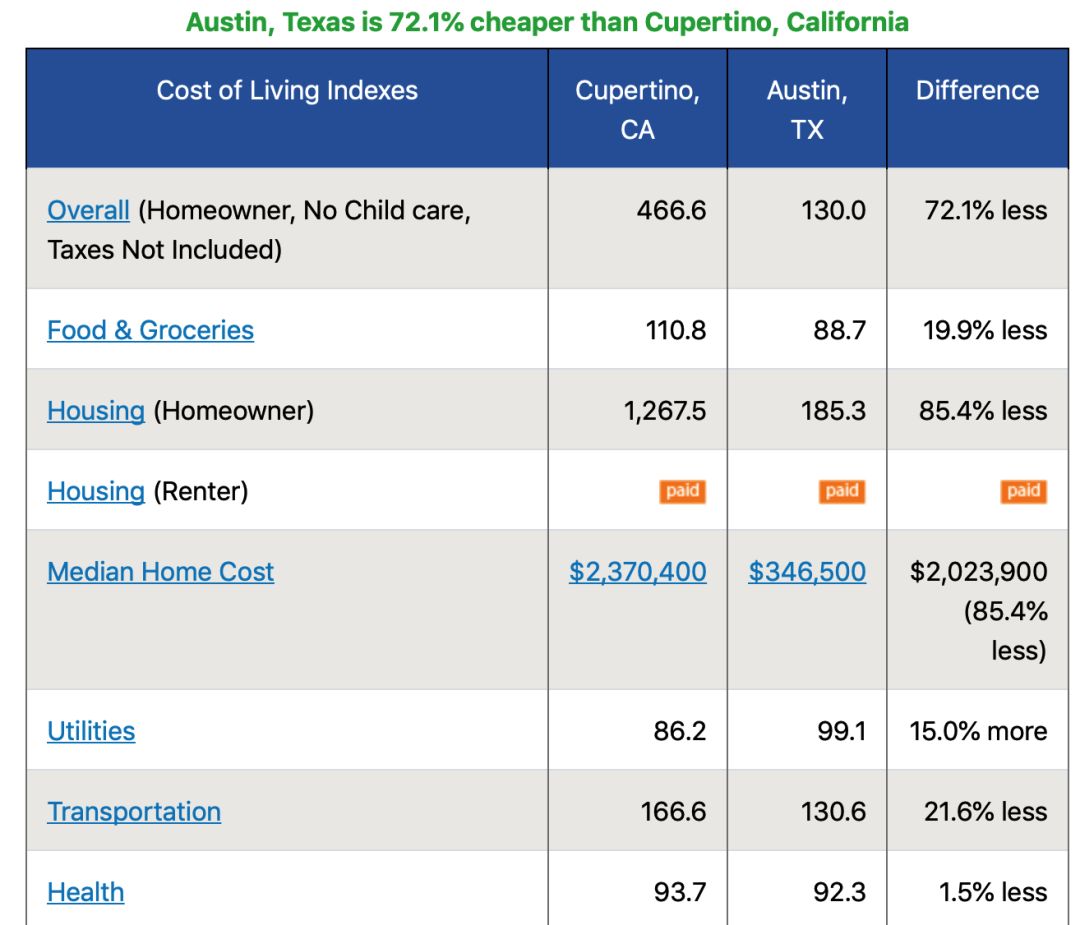Open the Health link
1080x925 pixels.
click(x=86, y=892)
